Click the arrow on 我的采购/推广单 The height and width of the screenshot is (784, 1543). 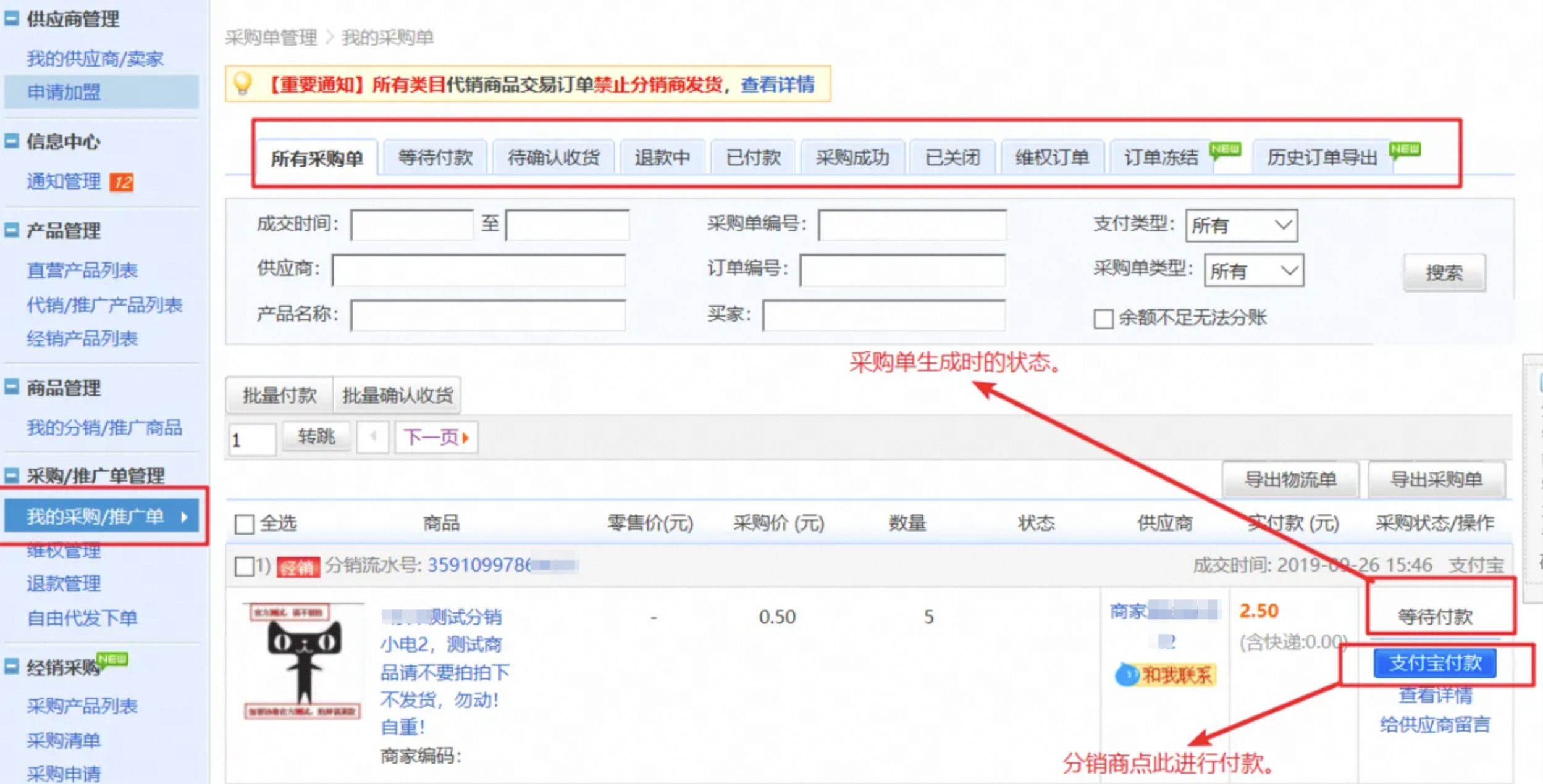tap(184, 517)
